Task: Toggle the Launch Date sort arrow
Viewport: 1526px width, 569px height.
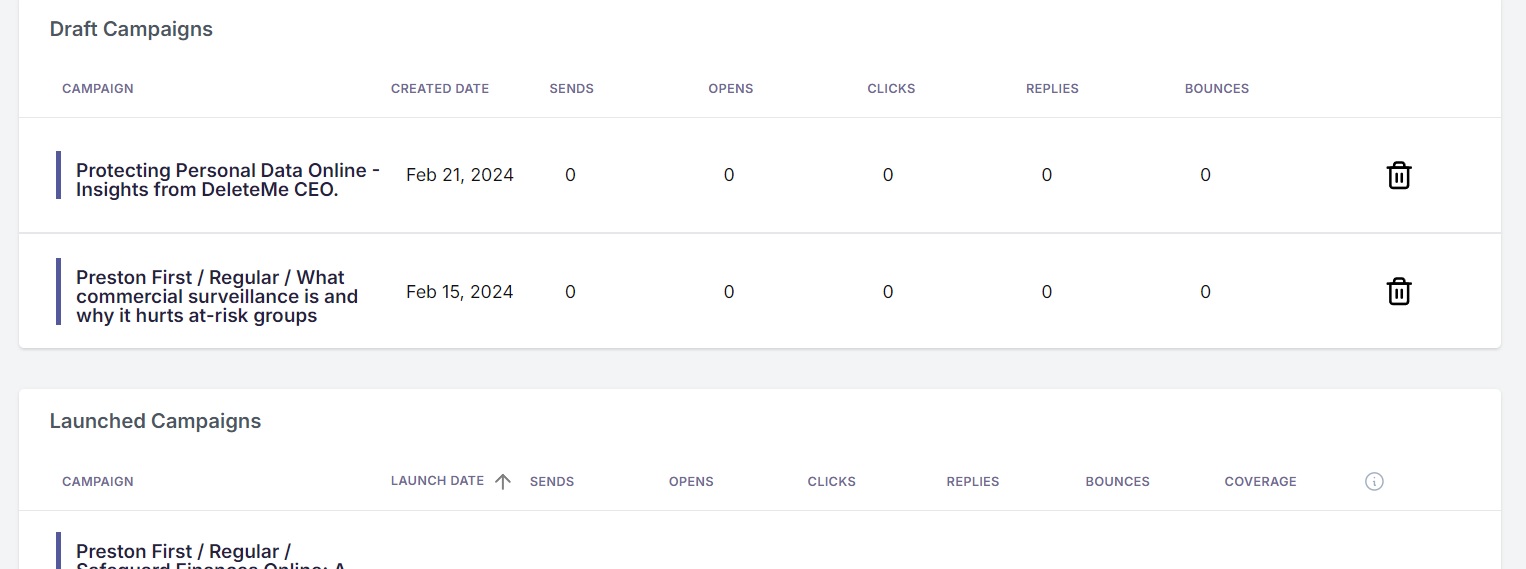Action: tap(503, 481)
